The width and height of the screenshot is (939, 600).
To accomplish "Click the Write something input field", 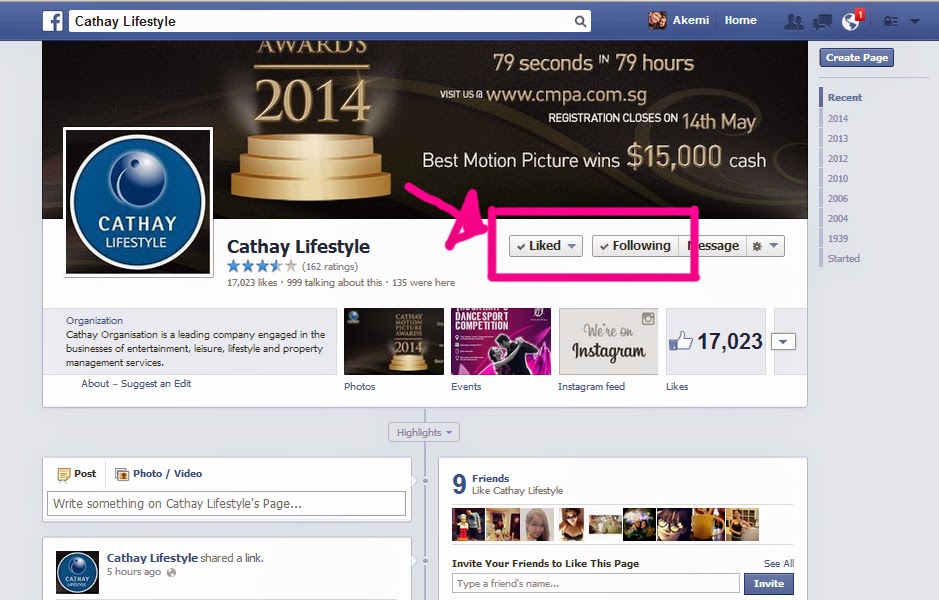I will (x=226, y=504).
